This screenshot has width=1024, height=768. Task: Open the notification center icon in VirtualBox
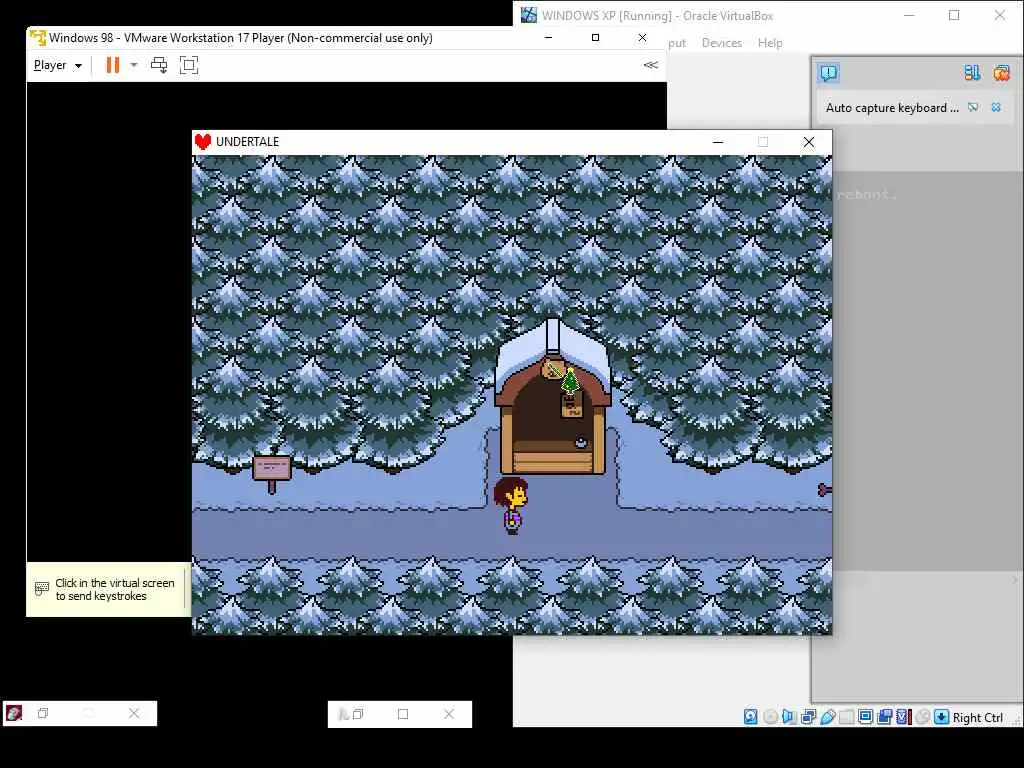click(829, 72)
